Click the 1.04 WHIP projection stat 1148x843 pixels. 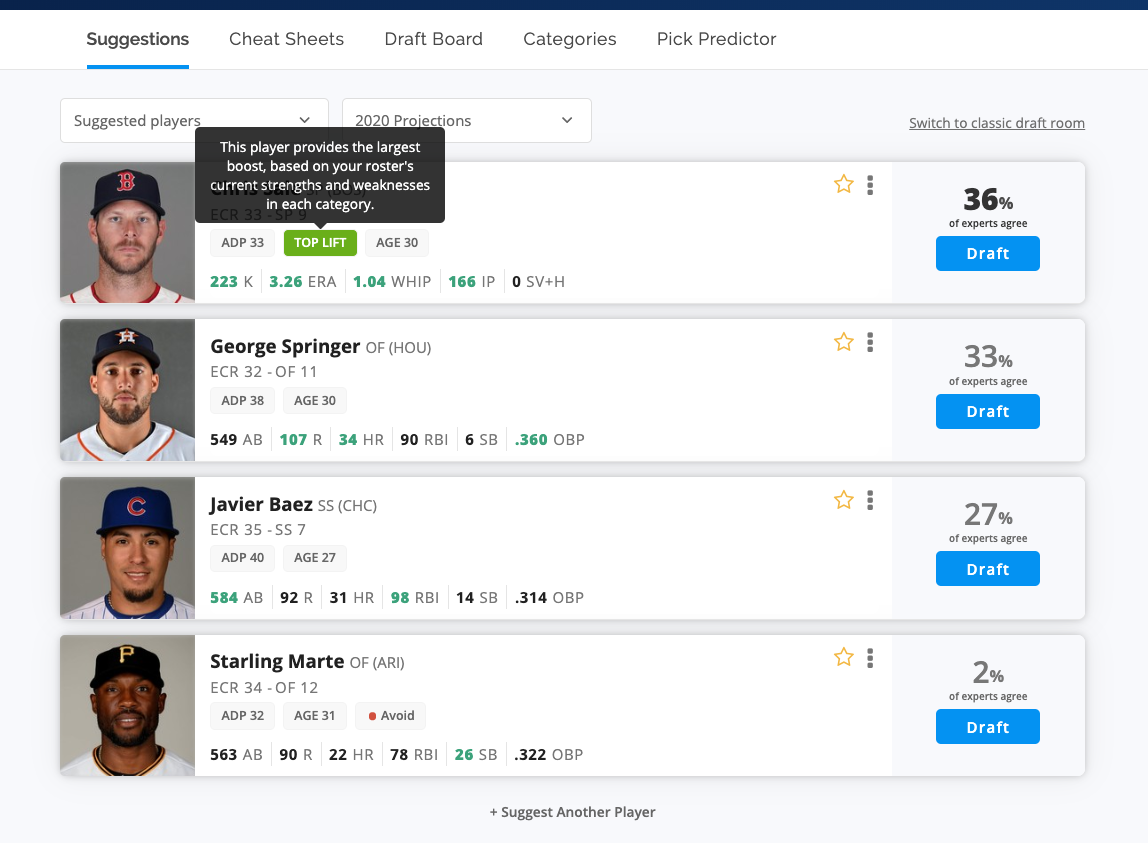pyautogui.click(x=392, y=282)
